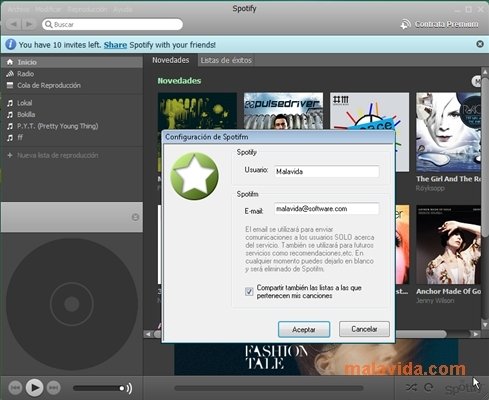The width and height of the screenshot is (489, 400).
Task: Click the play button
Action: pos(34,387)
